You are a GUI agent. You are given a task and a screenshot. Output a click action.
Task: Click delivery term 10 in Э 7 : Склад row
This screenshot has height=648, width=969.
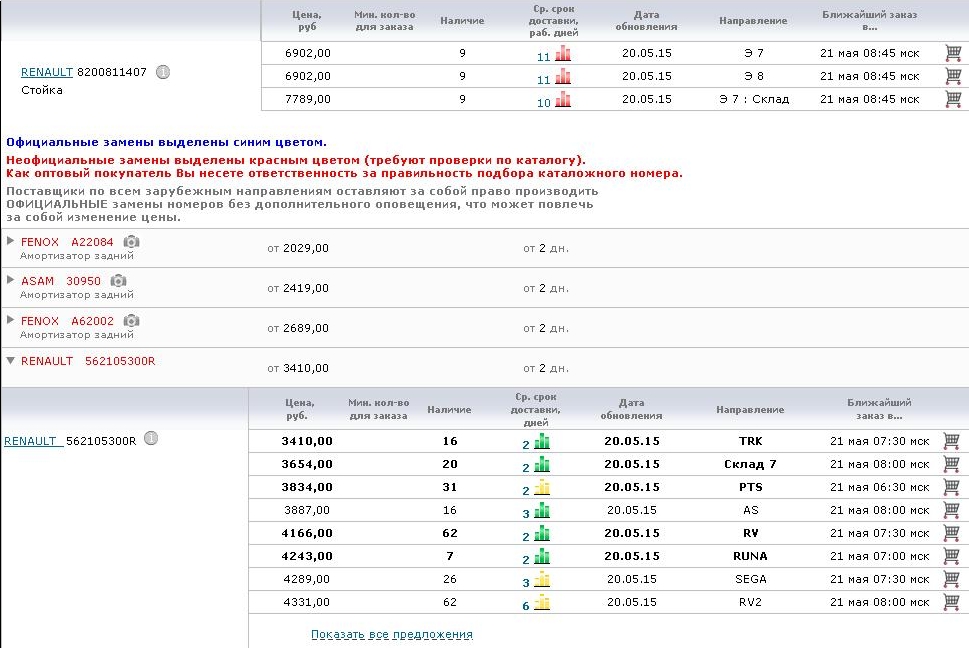(544, 103)
